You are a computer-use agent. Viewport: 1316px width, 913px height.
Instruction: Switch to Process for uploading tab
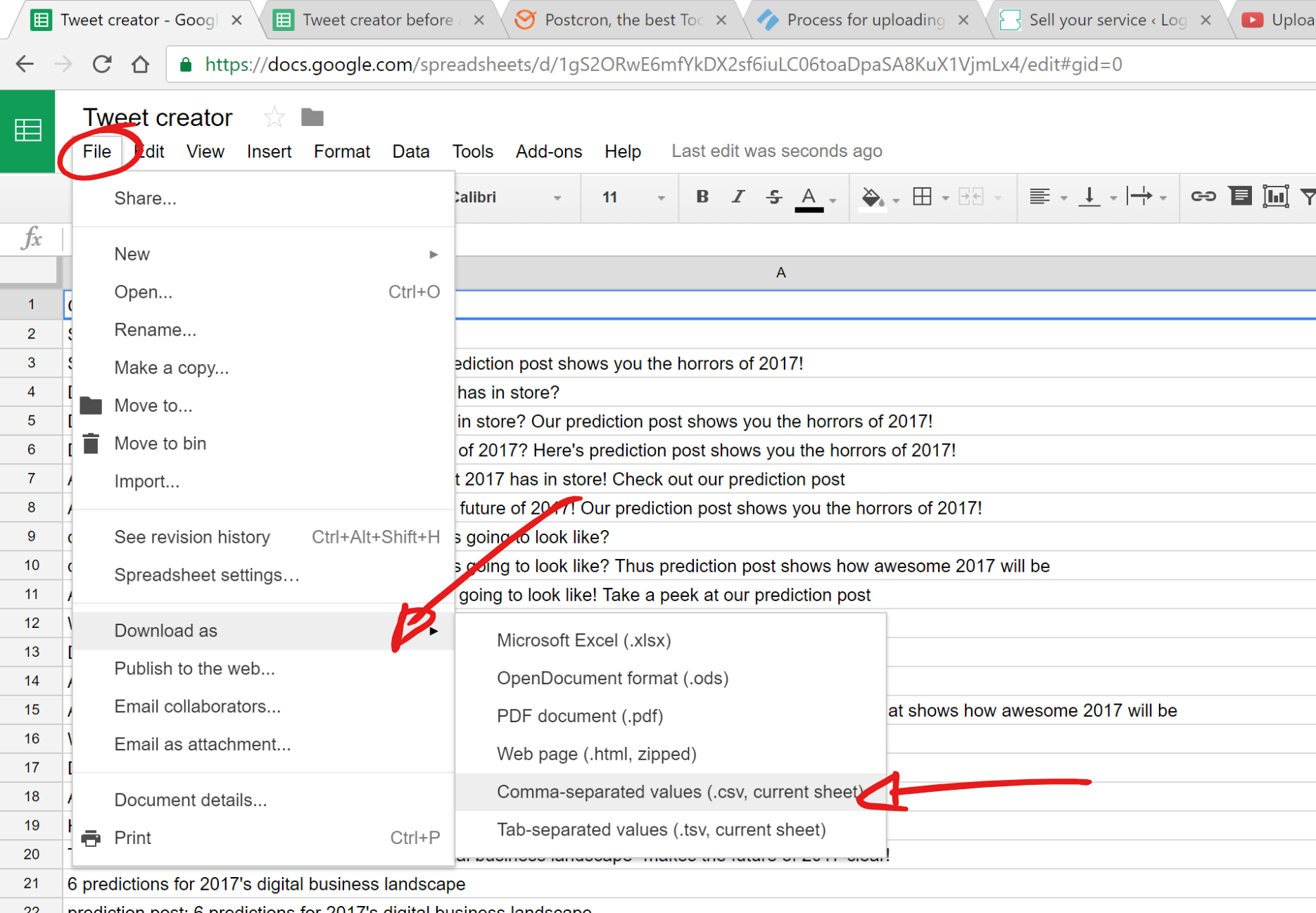click(865, 20)
